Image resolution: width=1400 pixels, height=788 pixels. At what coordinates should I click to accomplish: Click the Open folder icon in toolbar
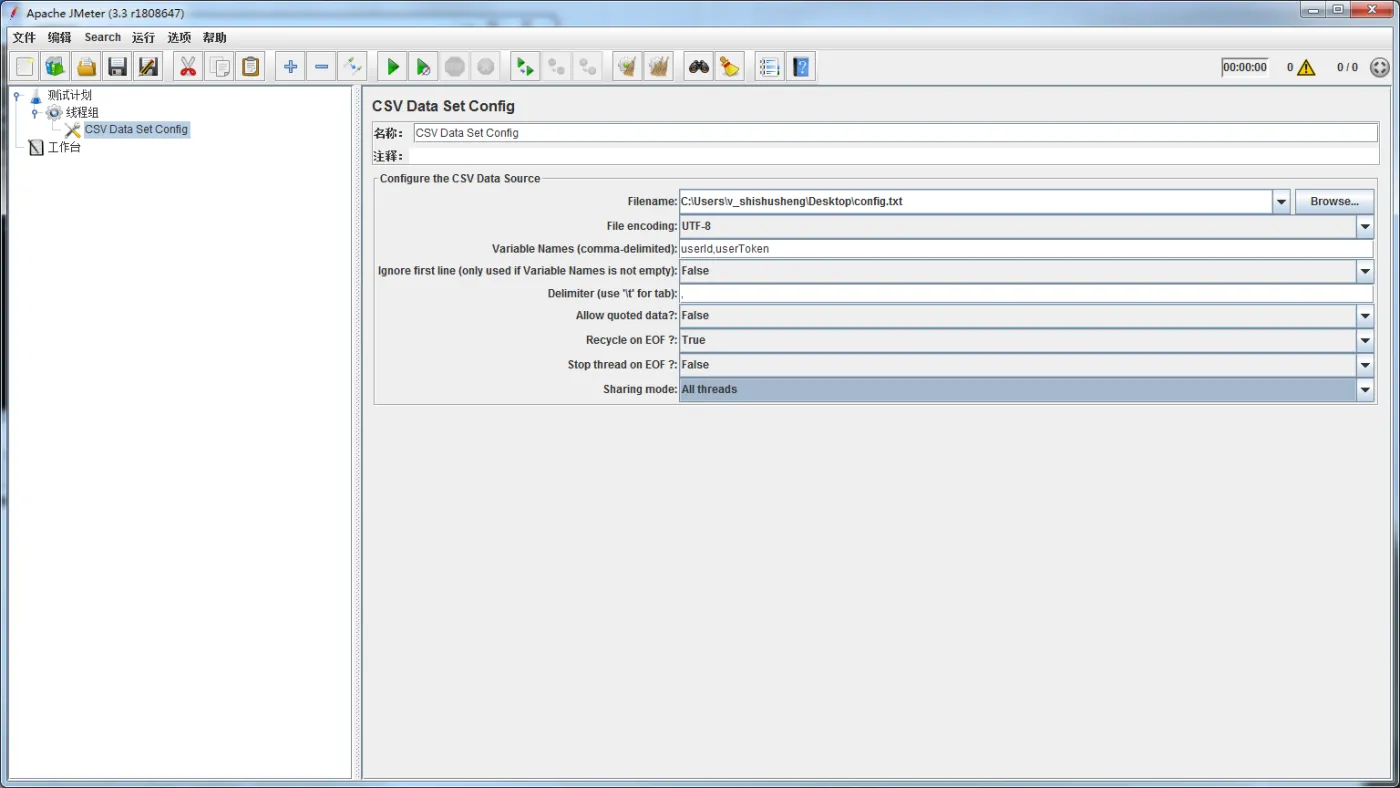(x=87, y=67)
